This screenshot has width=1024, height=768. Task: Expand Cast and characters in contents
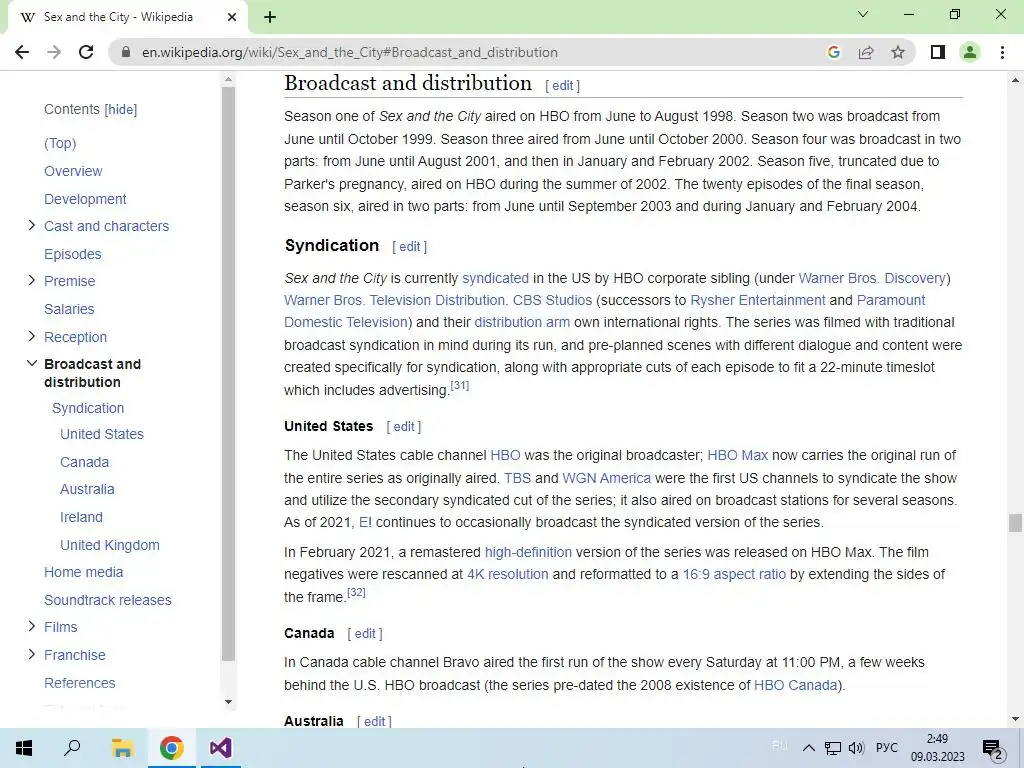click(31, 225)
